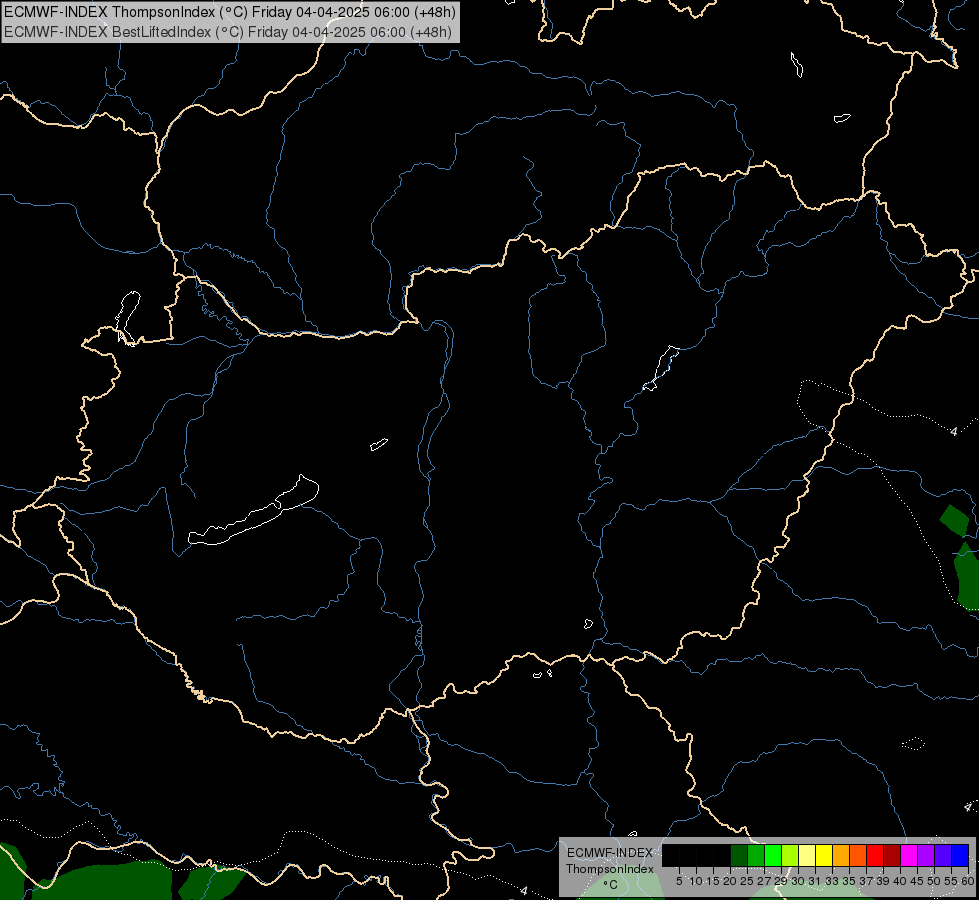This screenshot has width=979, height=900.
Task: Select the indigo 50–55 legend swatch
Action: pos(943,855)
